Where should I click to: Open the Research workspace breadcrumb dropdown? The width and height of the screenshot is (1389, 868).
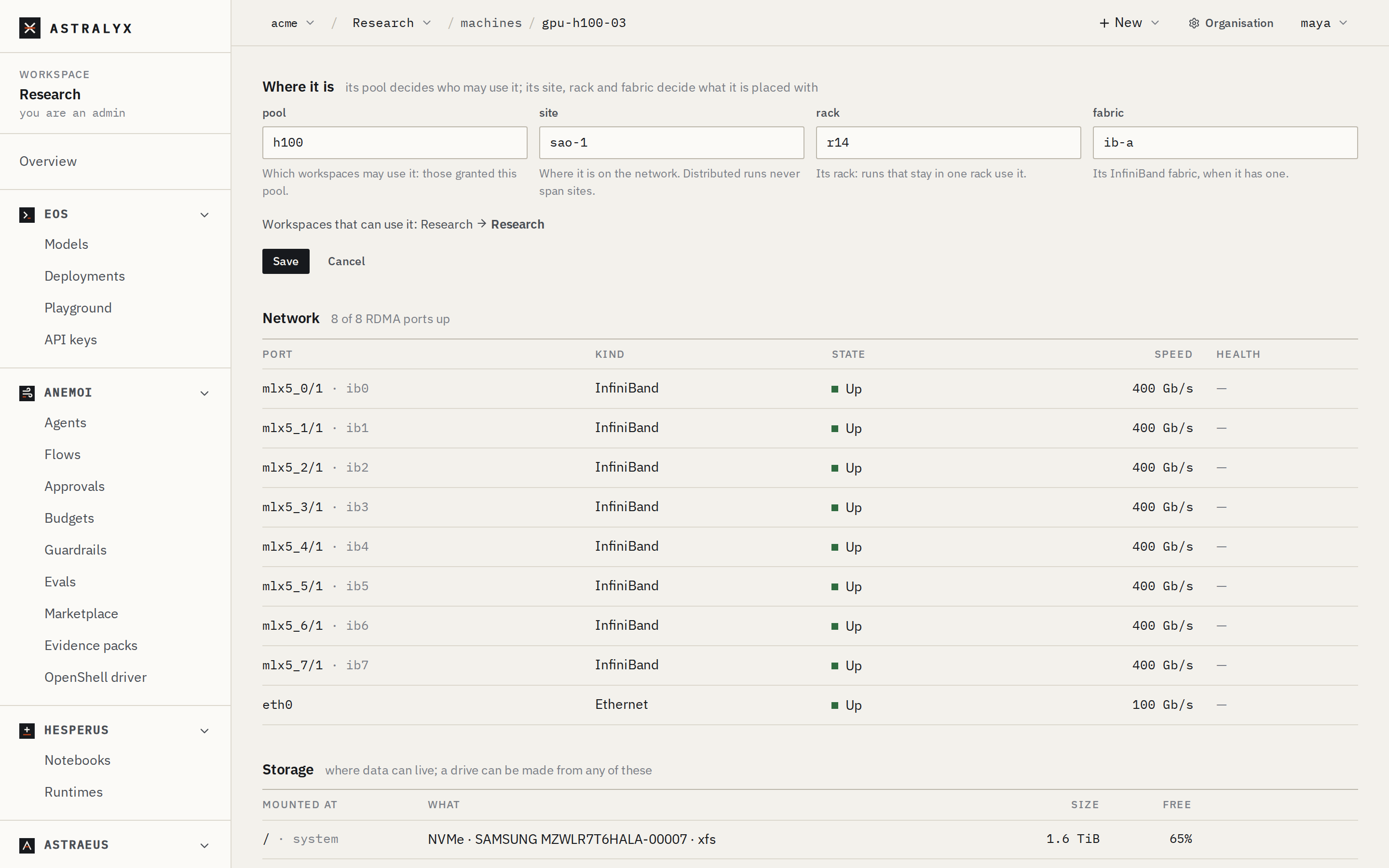pyautogui.click(x=392, y=23)
